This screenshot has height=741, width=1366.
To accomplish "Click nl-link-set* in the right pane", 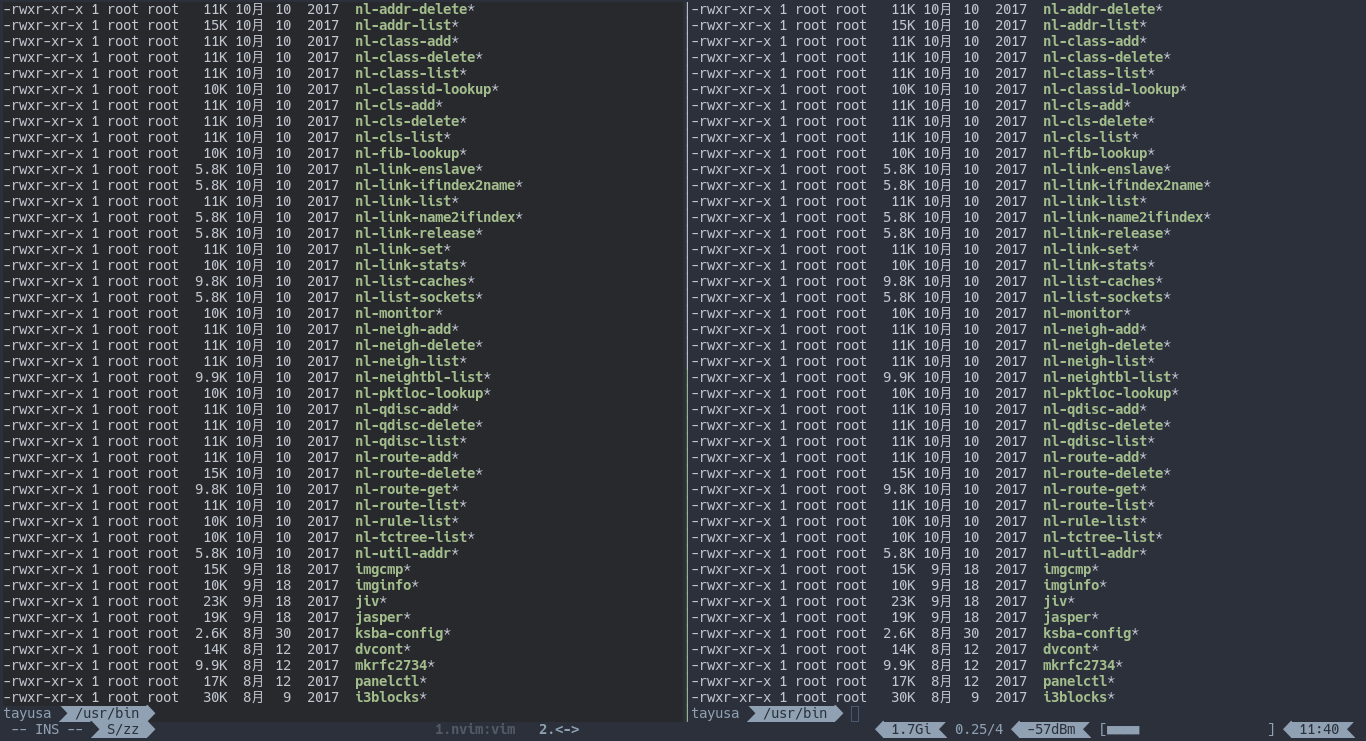I will tap(1091, 249).
